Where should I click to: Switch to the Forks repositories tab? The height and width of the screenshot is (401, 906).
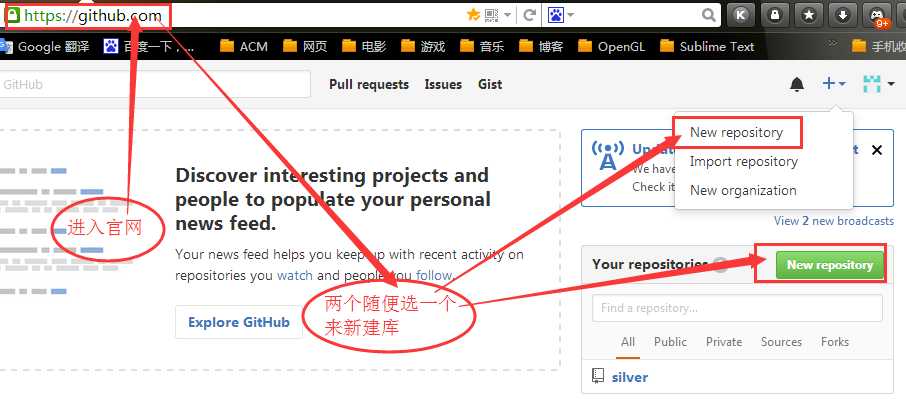835,342
